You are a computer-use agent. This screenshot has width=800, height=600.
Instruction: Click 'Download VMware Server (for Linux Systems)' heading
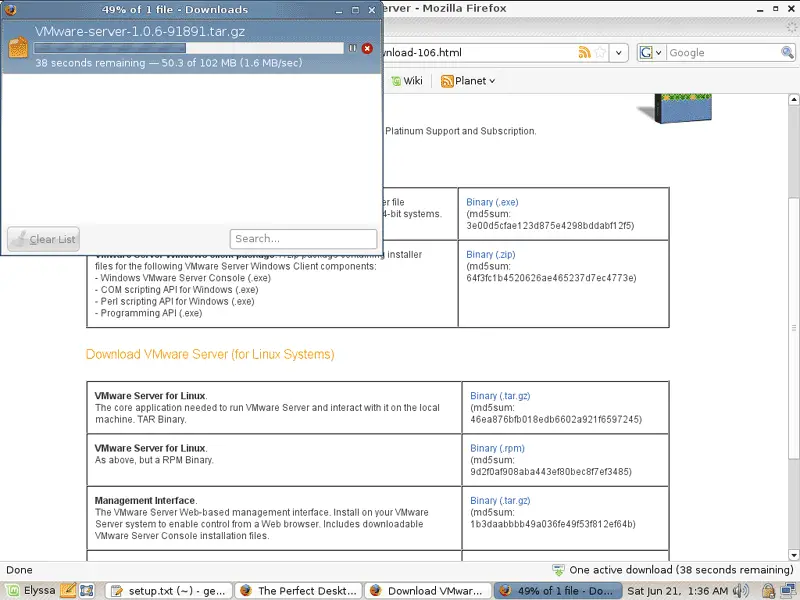click(x=210, y=354)
